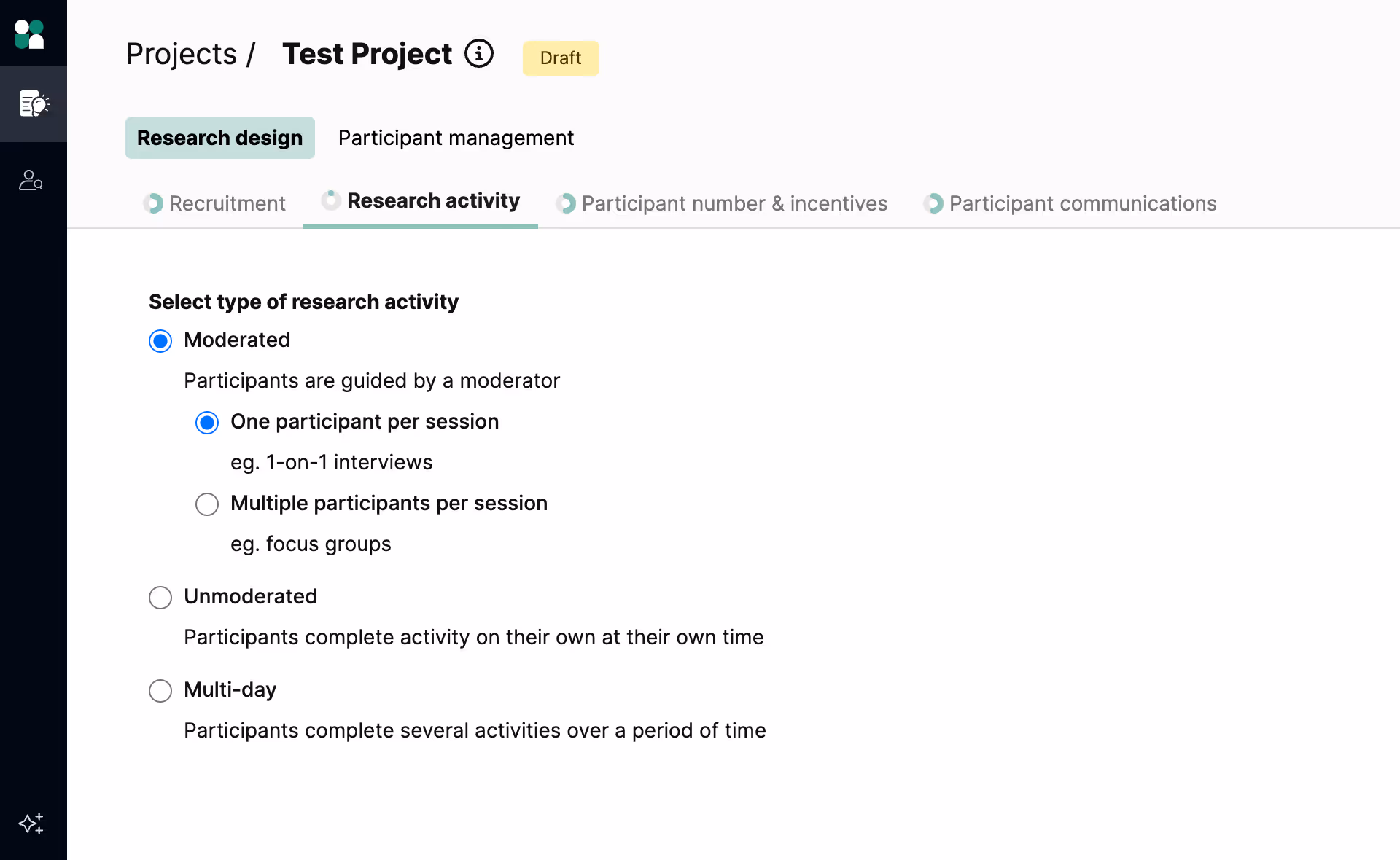
Task: Select the Moderated radio button
Action: click(x=160, y=341)
